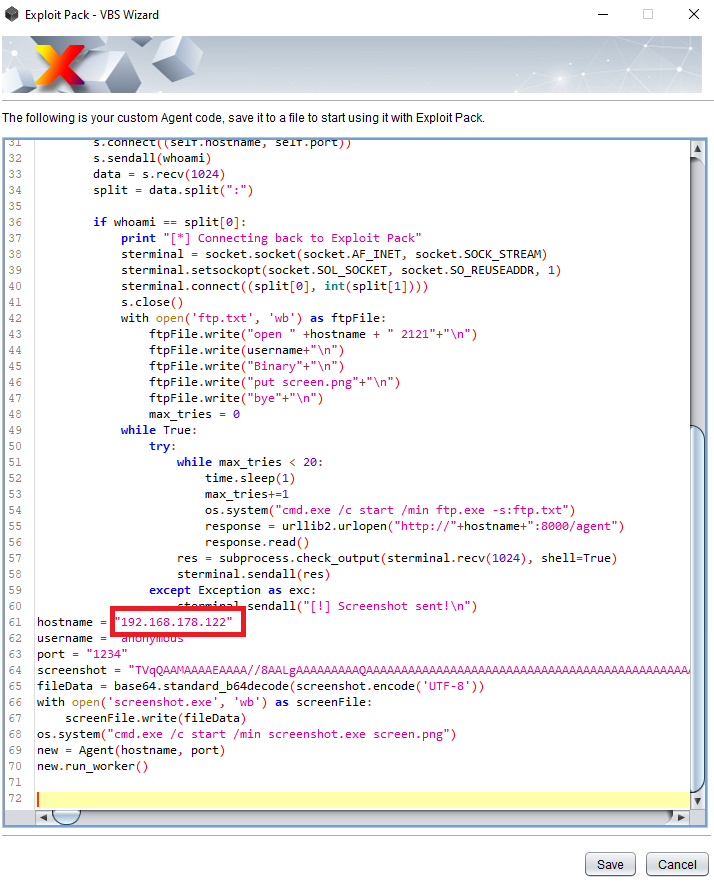Click "screenFile.write(fileData)" on line 67
Viewport: 714px width, 882px height.
coord(156,718)
